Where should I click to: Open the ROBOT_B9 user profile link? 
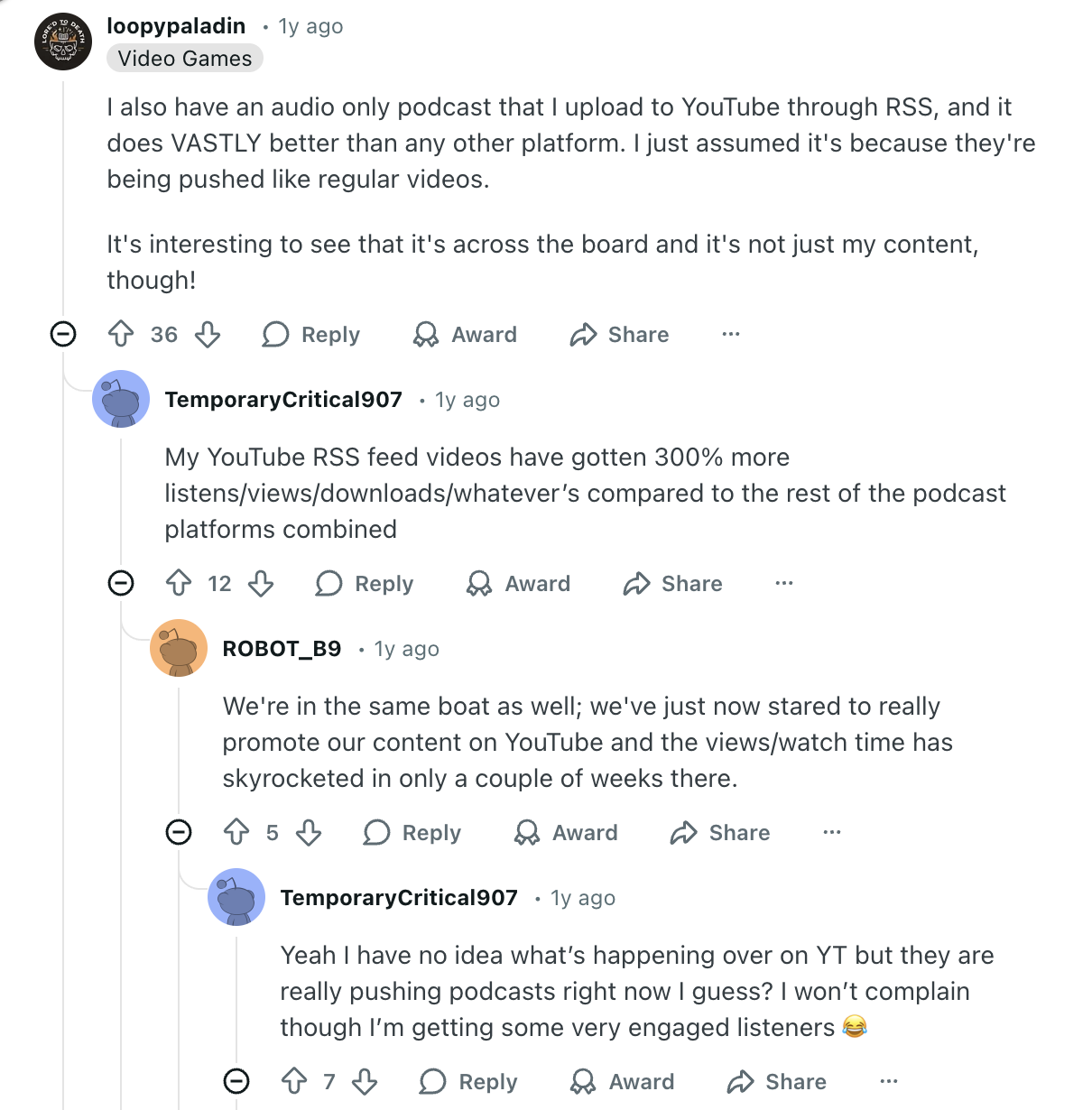coord(282,649)
